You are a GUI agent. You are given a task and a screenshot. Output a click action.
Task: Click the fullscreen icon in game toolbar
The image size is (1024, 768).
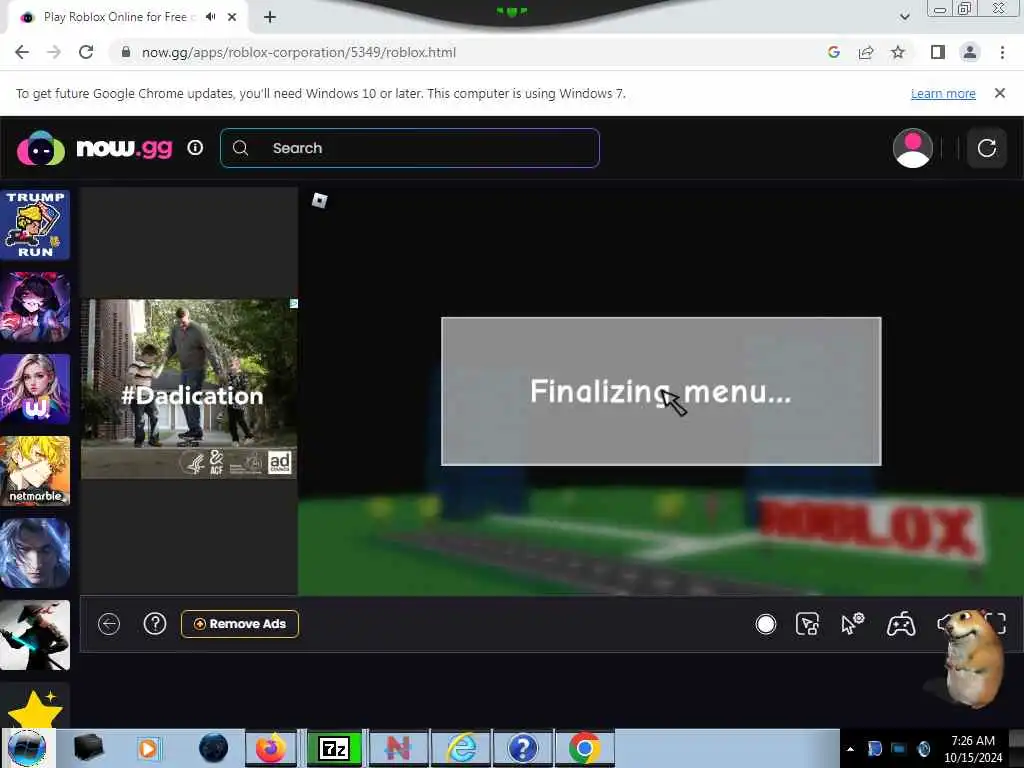[995, 624]
